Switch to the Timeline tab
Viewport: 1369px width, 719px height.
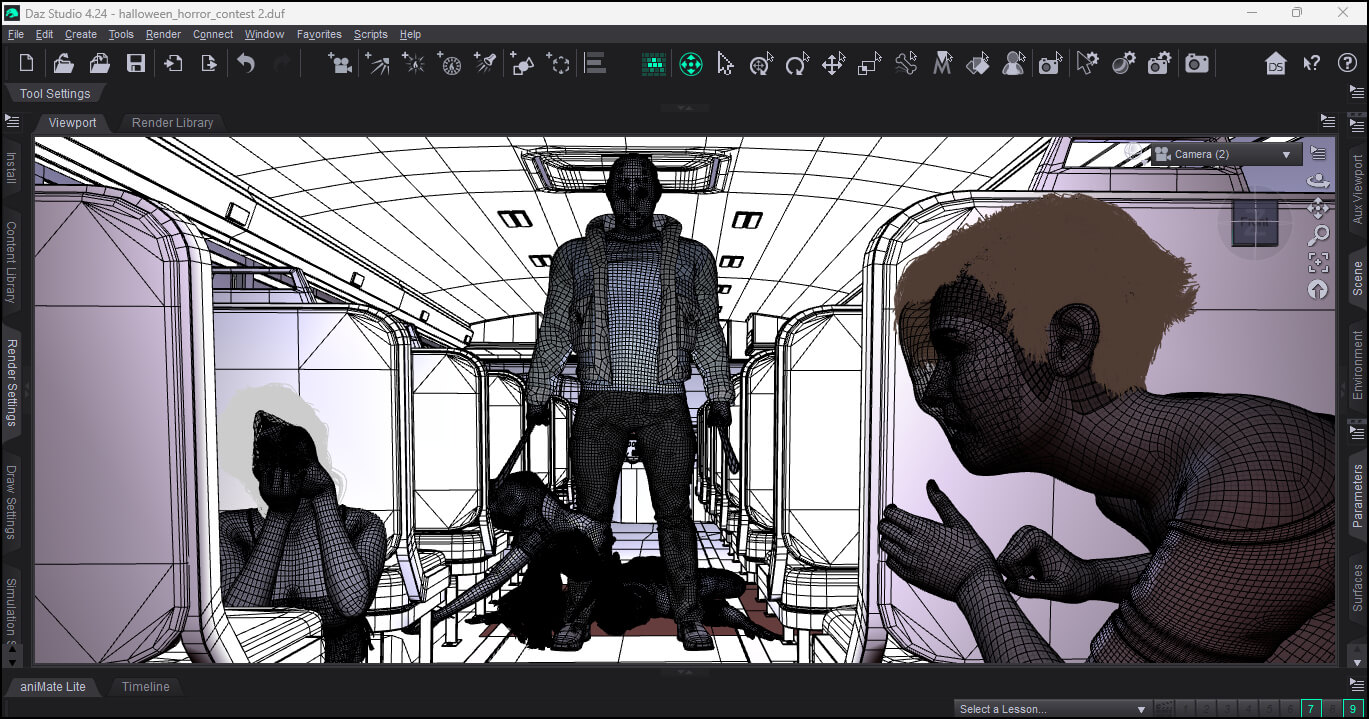click(146, 687)
